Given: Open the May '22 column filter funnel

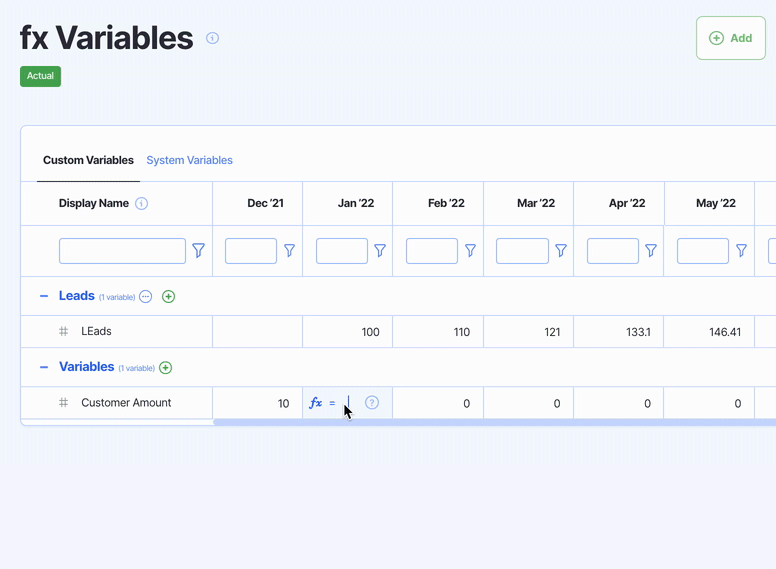Looking at the screenshot, I should click(741, 251).
